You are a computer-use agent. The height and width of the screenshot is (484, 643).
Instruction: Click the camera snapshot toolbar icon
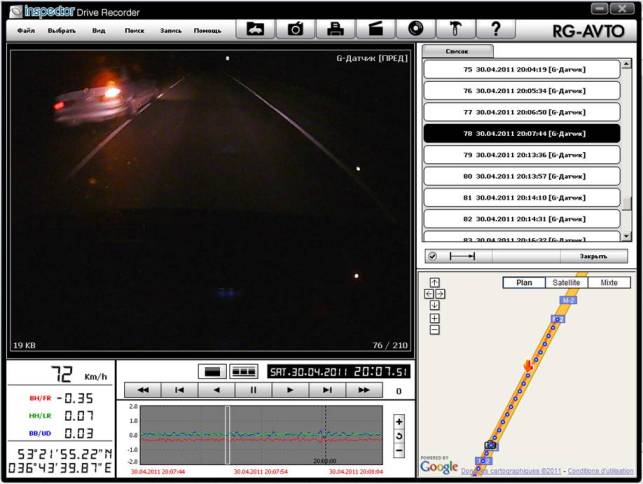coord(294,30)
